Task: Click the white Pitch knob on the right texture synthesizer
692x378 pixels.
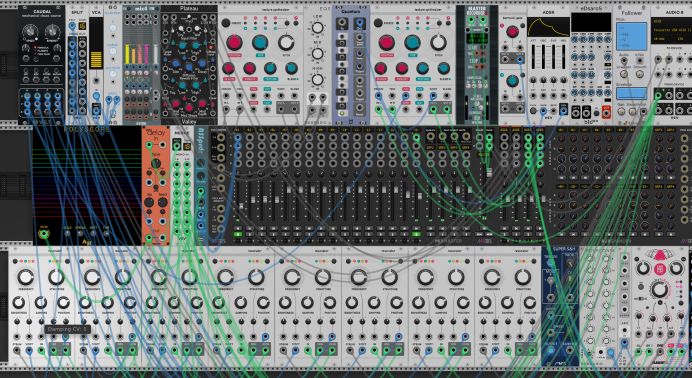Action: (x=438, y=43)
